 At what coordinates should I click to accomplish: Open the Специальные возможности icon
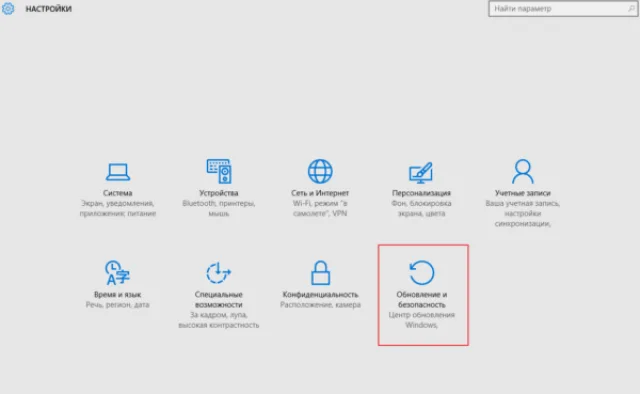pyautogui.click(x=218, y=273)
